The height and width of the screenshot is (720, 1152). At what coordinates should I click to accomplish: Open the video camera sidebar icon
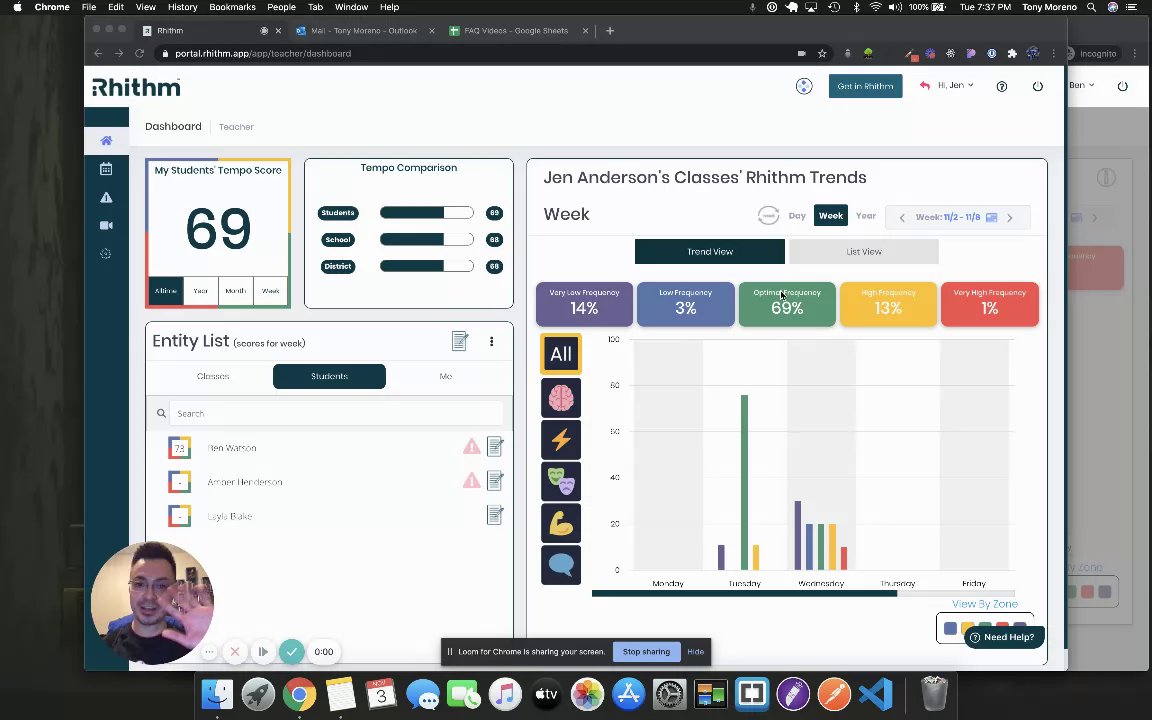point(106,226)
